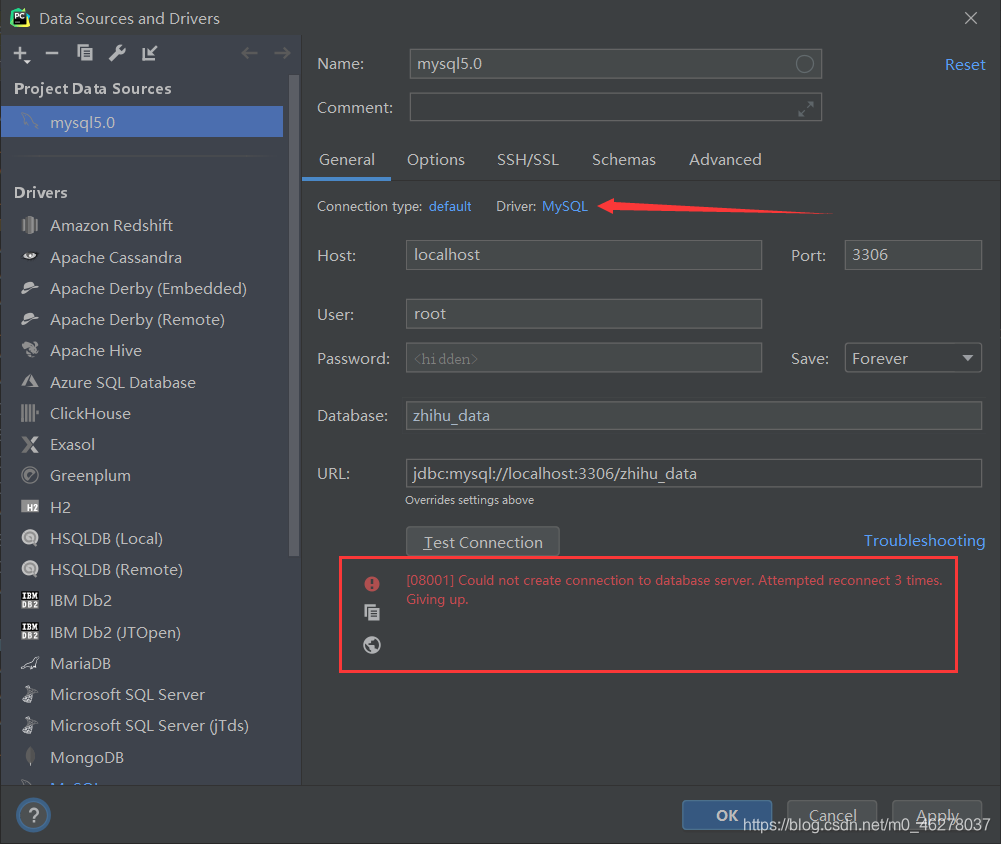Click the color circle in Name field
Screen dimensions: 1001x844
click(x=804, y=64)
